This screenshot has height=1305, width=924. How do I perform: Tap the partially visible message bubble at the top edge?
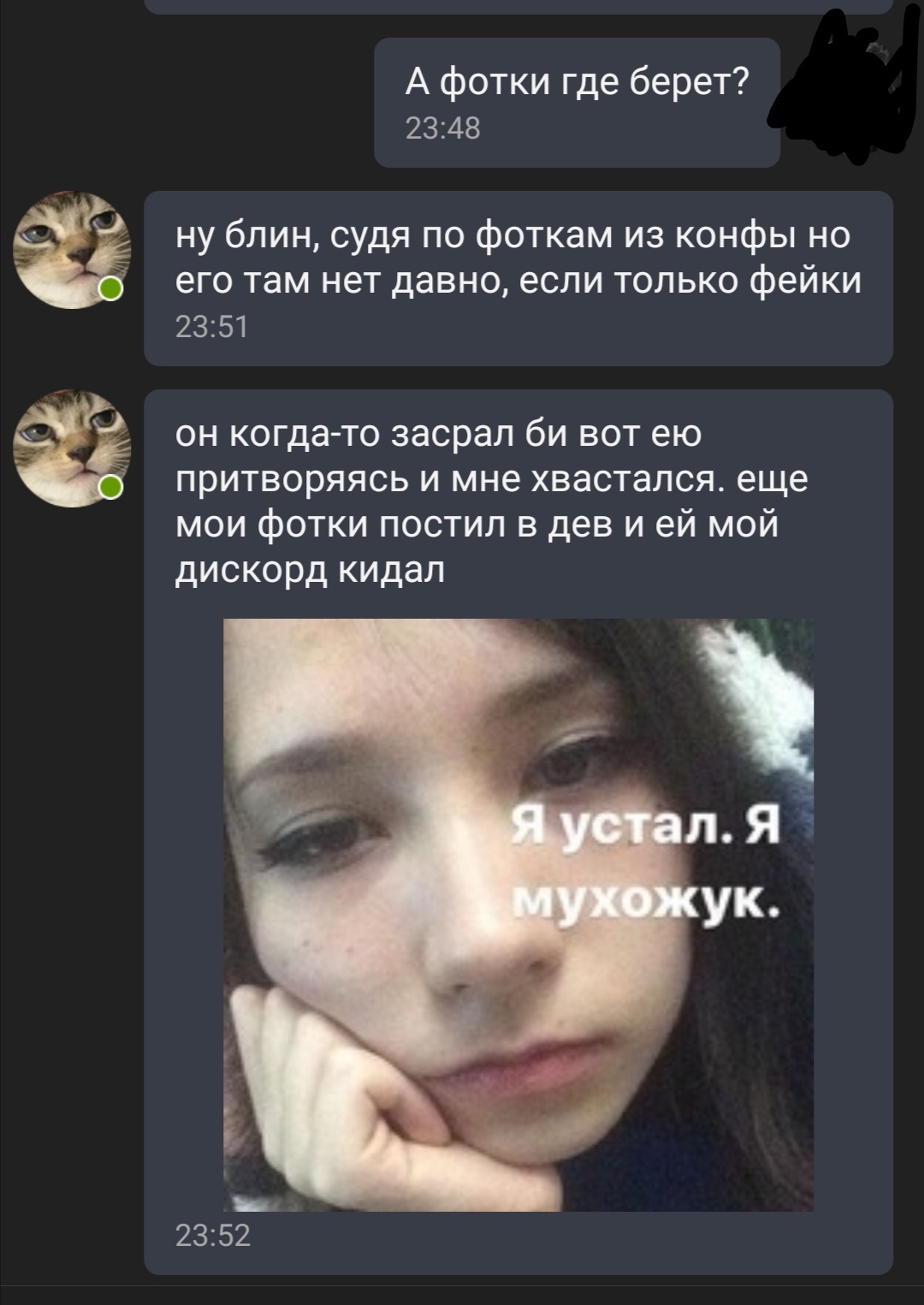(518, 7)
